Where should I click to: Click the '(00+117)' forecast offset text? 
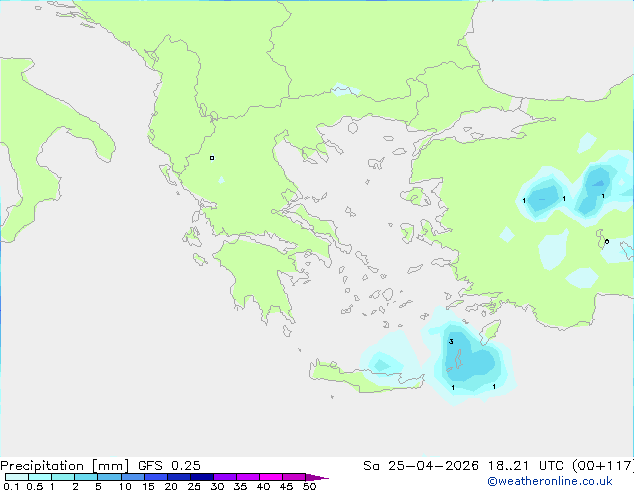point(602,466)
